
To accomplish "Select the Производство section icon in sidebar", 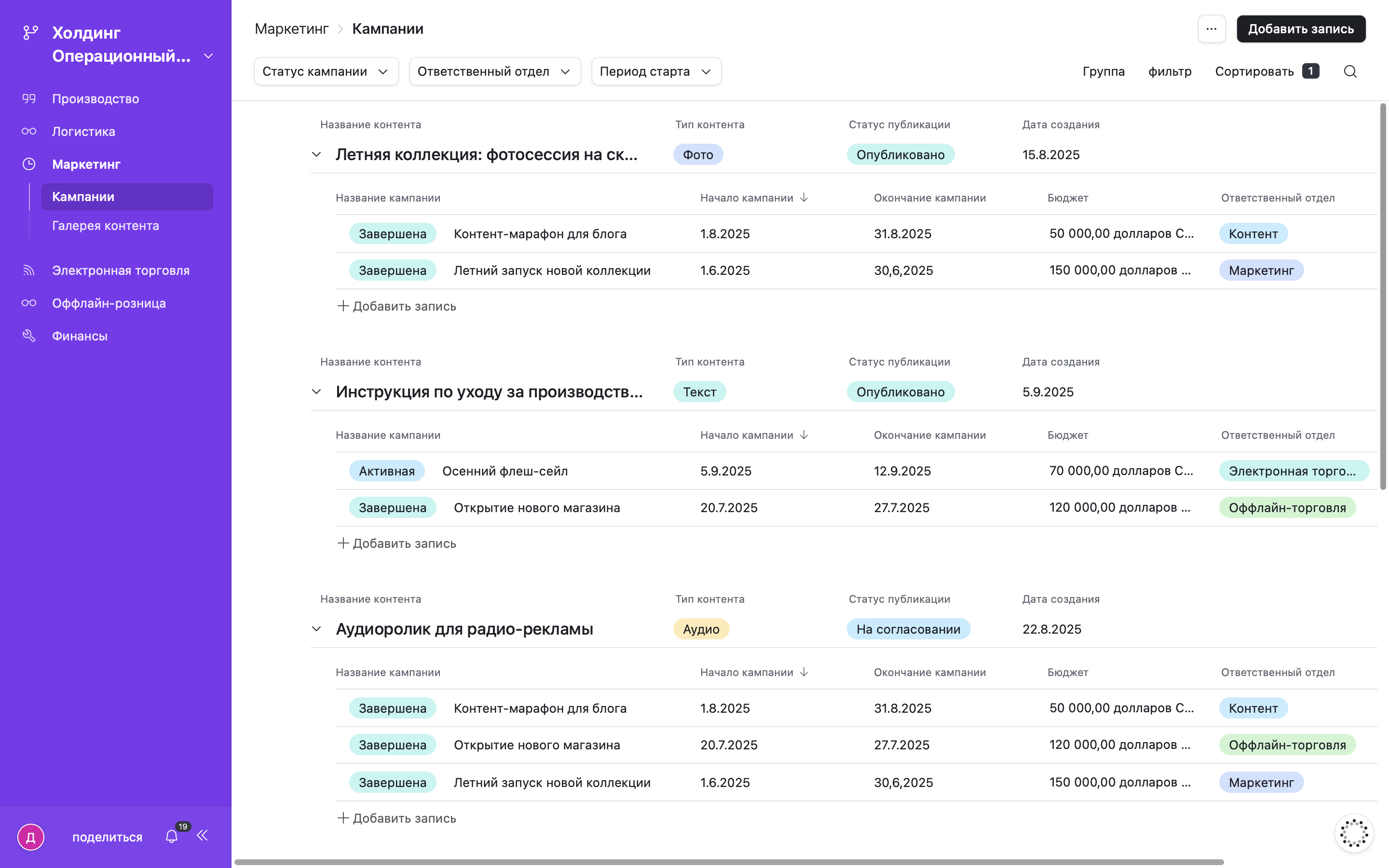I will click(x=29, y=98).
